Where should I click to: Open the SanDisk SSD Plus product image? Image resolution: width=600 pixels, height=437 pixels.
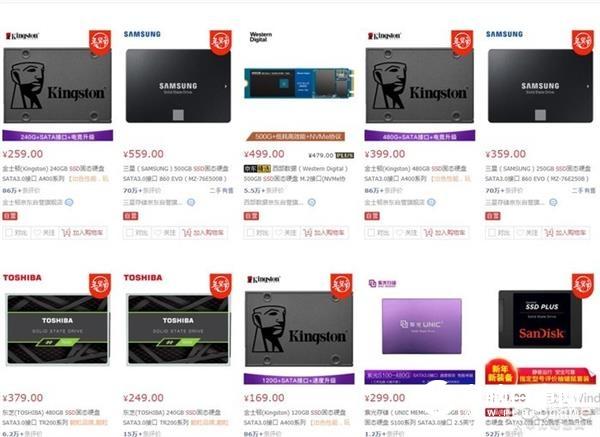pyautogui.click(x=540, y=320)
